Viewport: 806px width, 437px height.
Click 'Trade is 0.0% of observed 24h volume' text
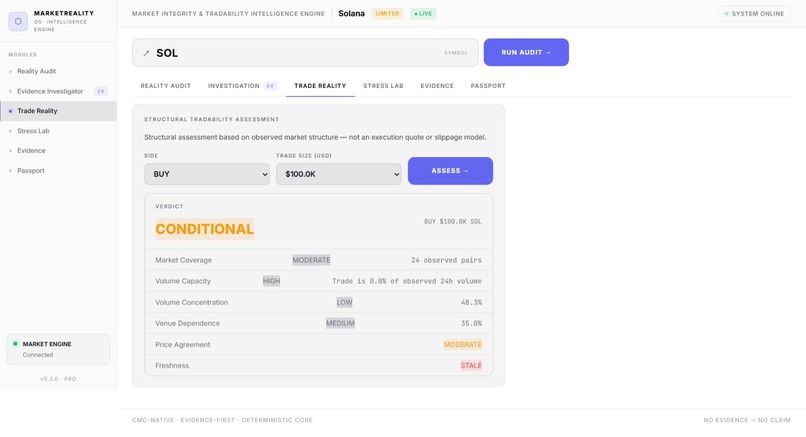pos(407,281)
